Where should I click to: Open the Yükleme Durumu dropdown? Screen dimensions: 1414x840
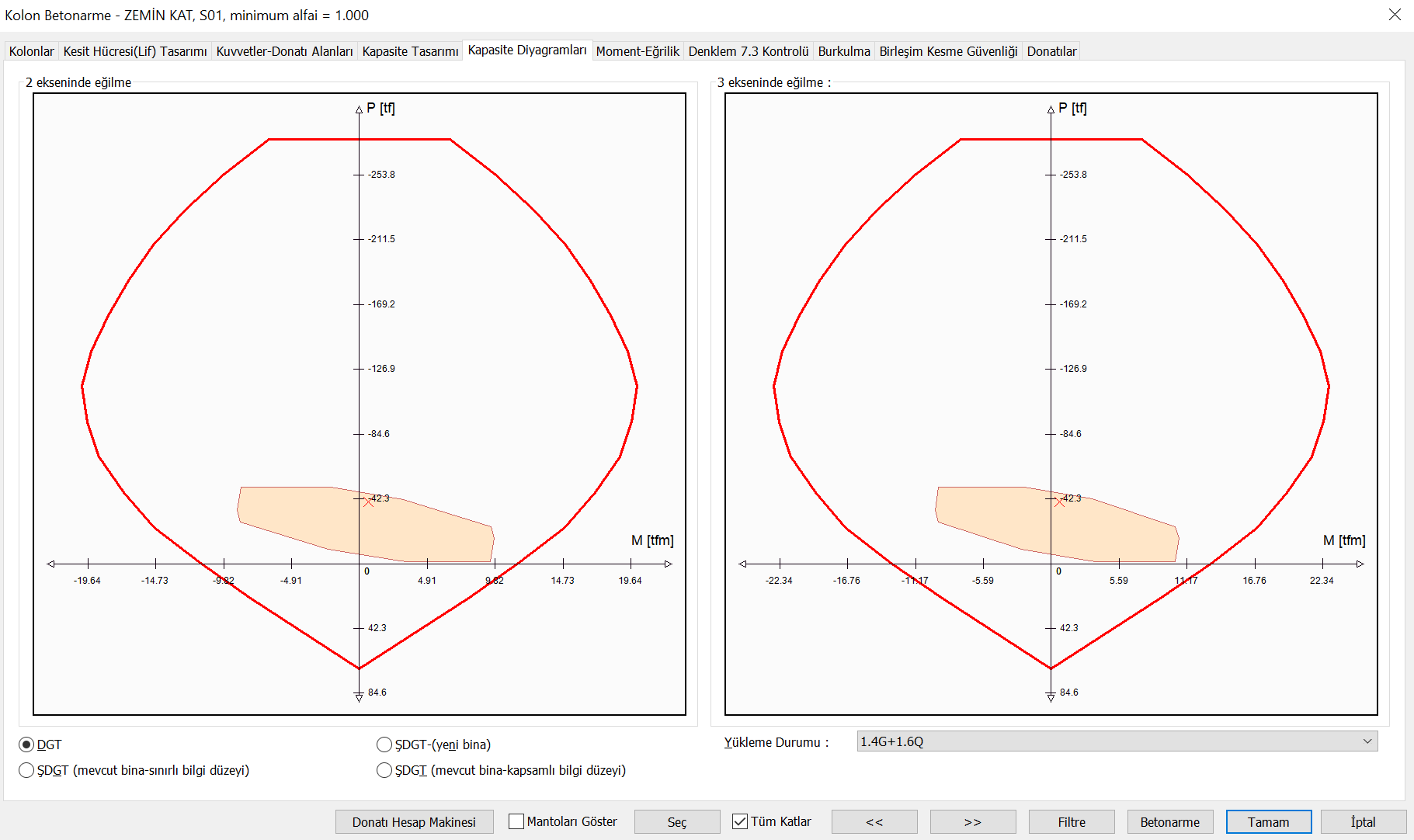pyautogui.click(x=1117, y=741)
